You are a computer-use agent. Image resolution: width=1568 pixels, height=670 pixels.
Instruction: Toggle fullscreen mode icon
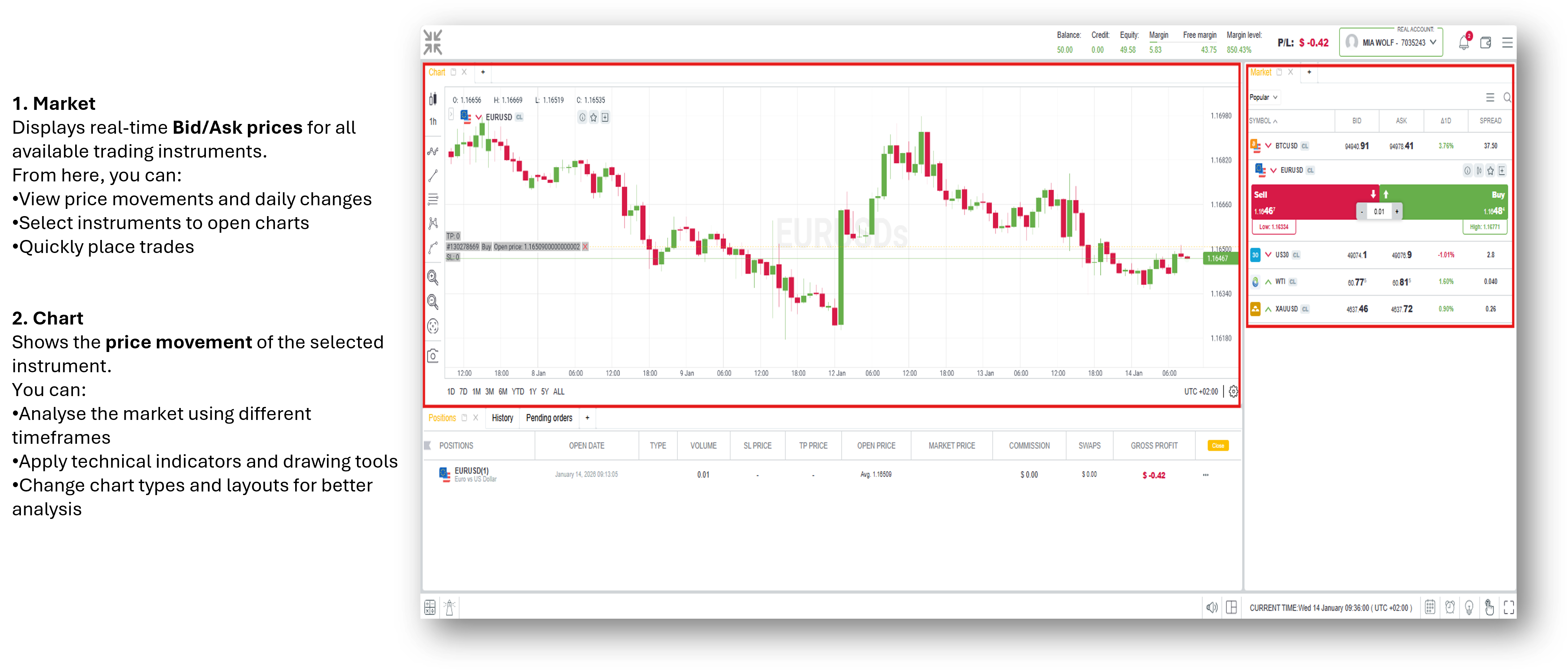click(1508, 607)
